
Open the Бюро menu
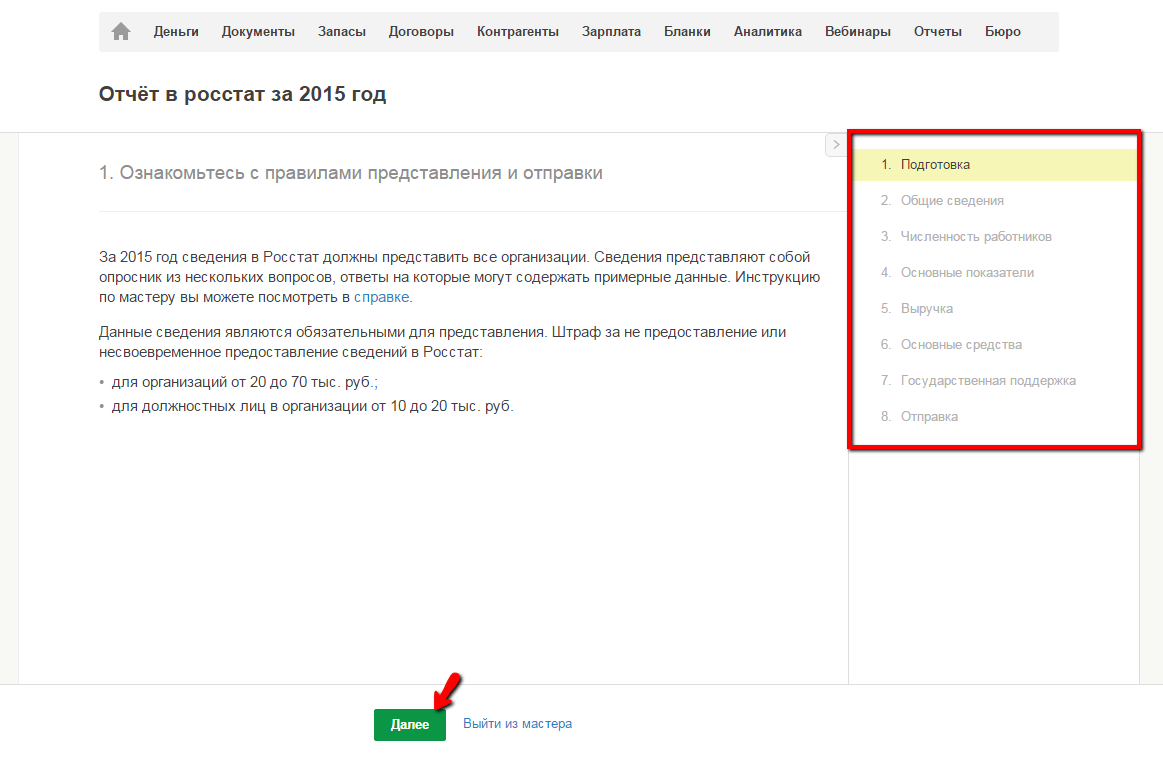tap(1003, 32)
